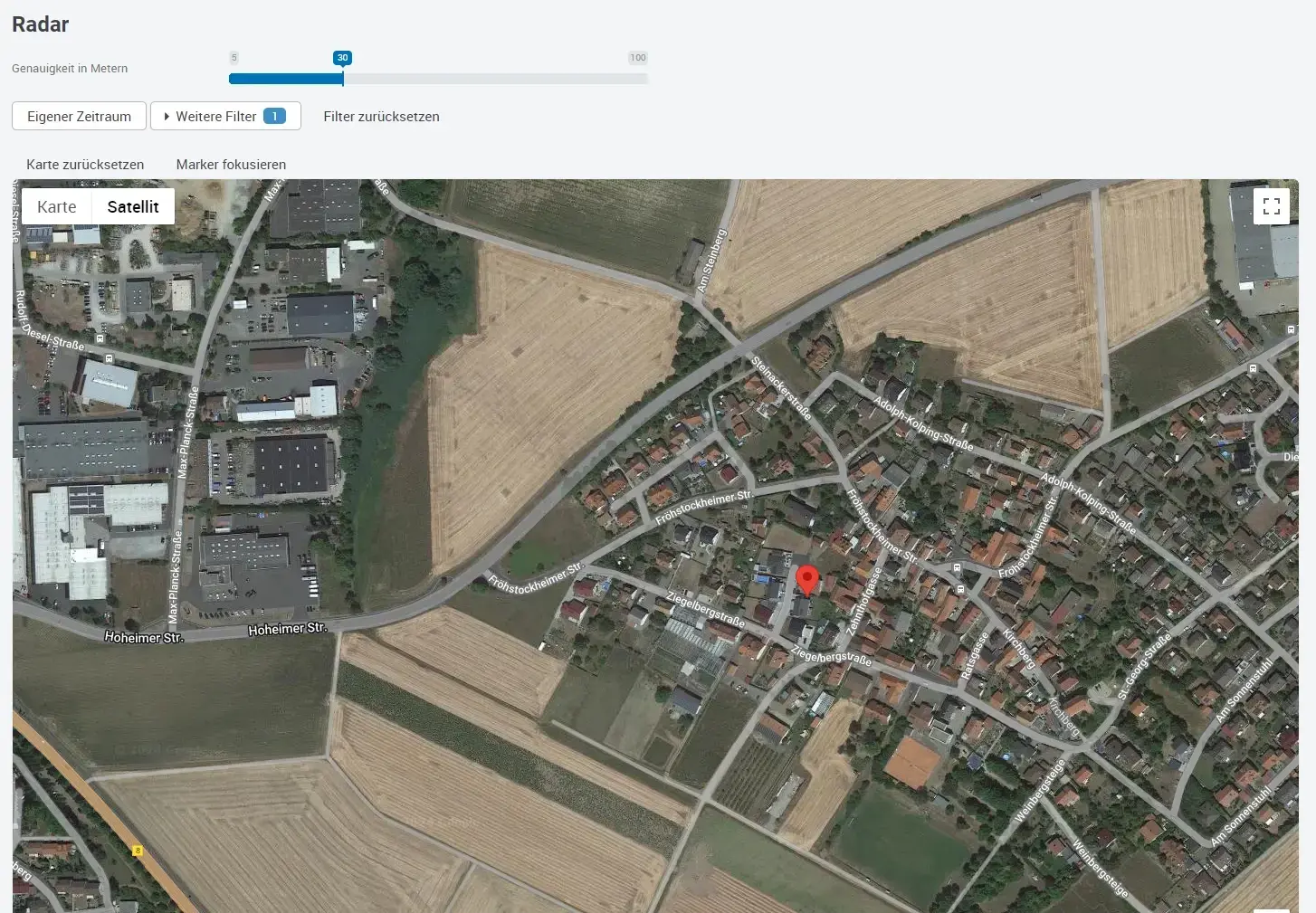
Task: Open the map in fullscreen view
Action: (1271, 206)
